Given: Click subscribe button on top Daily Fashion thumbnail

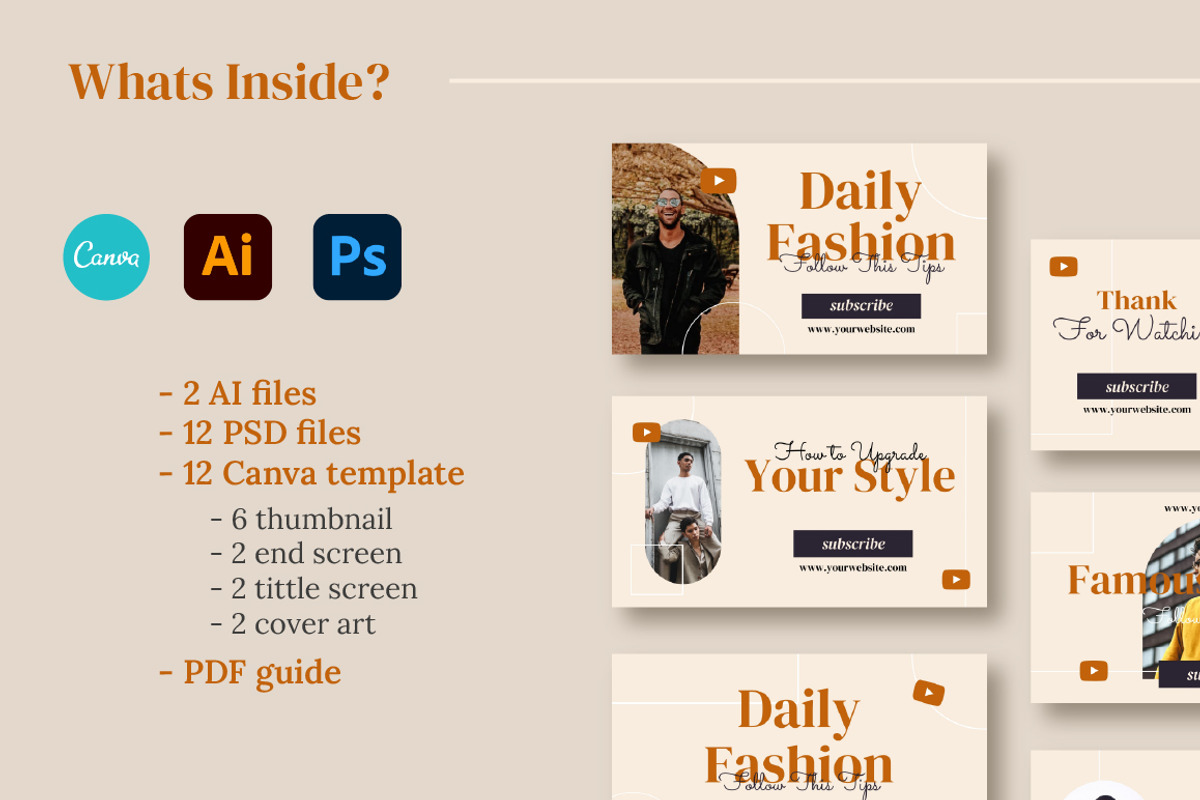Looking at the screenshot, I should [x=861, y=305].
